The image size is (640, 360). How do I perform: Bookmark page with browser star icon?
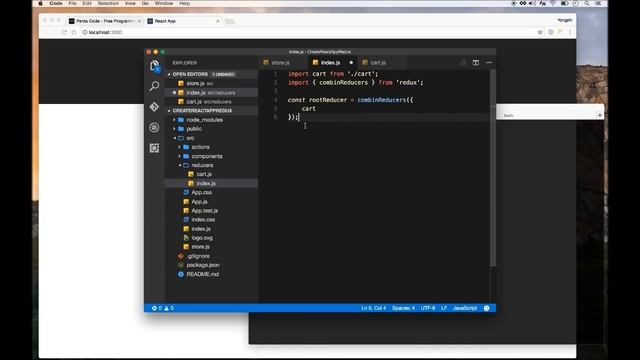(x=540, y=32)
